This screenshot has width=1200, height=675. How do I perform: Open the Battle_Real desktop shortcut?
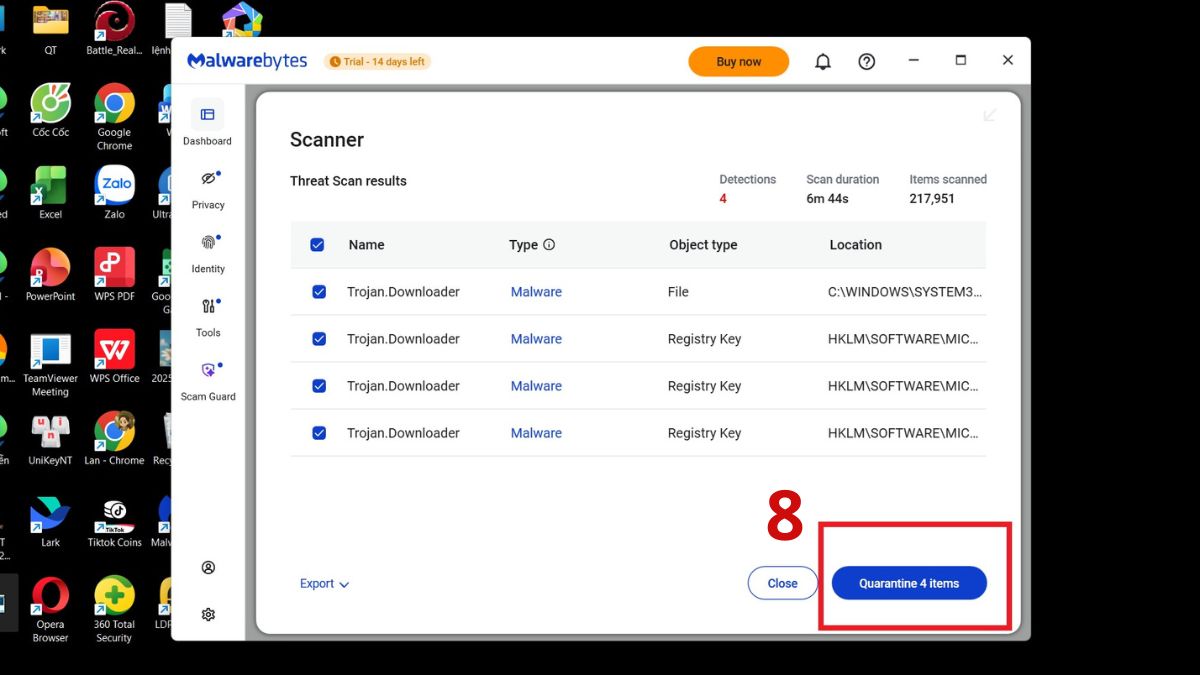click(114, 27)
